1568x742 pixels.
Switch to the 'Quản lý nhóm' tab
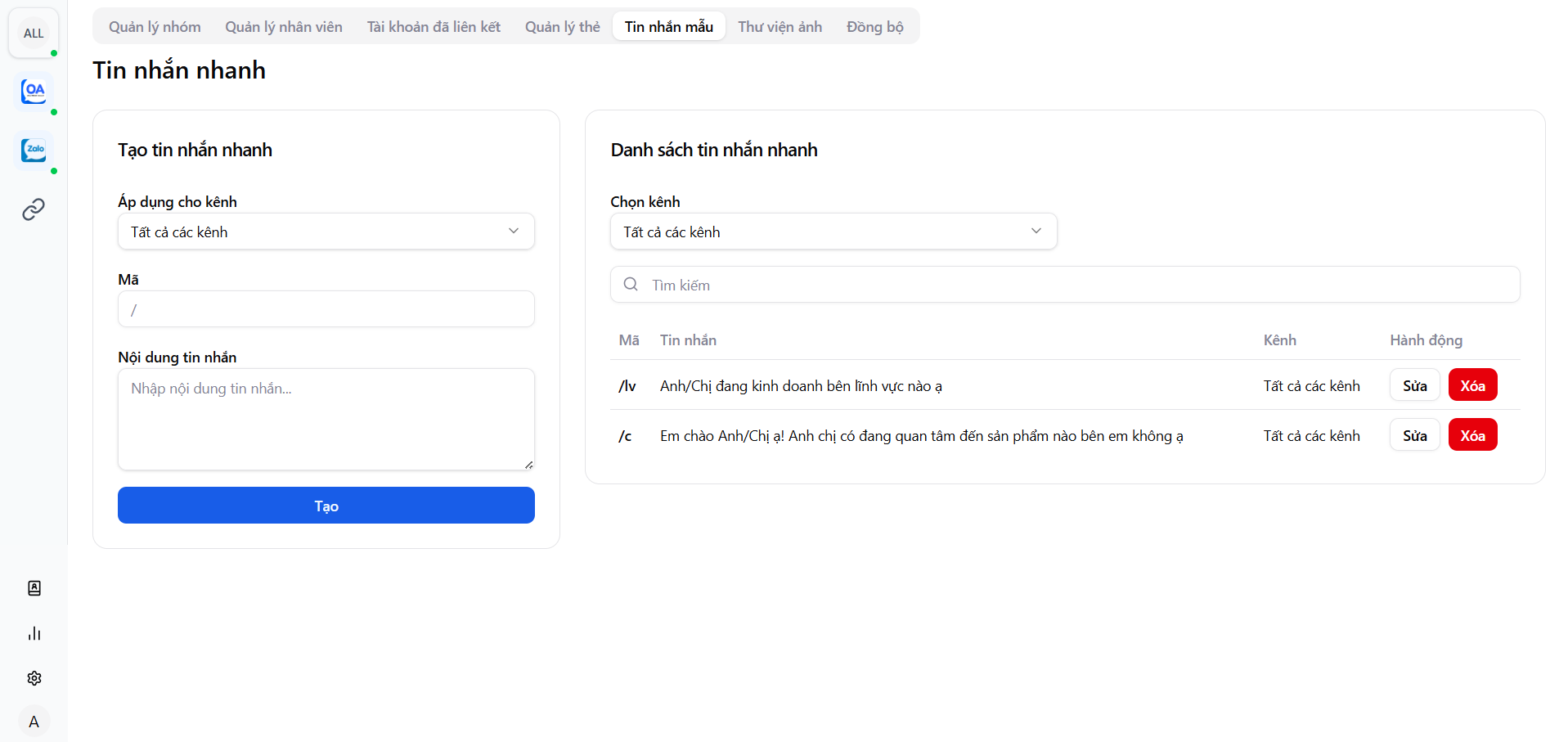point(155,27)
